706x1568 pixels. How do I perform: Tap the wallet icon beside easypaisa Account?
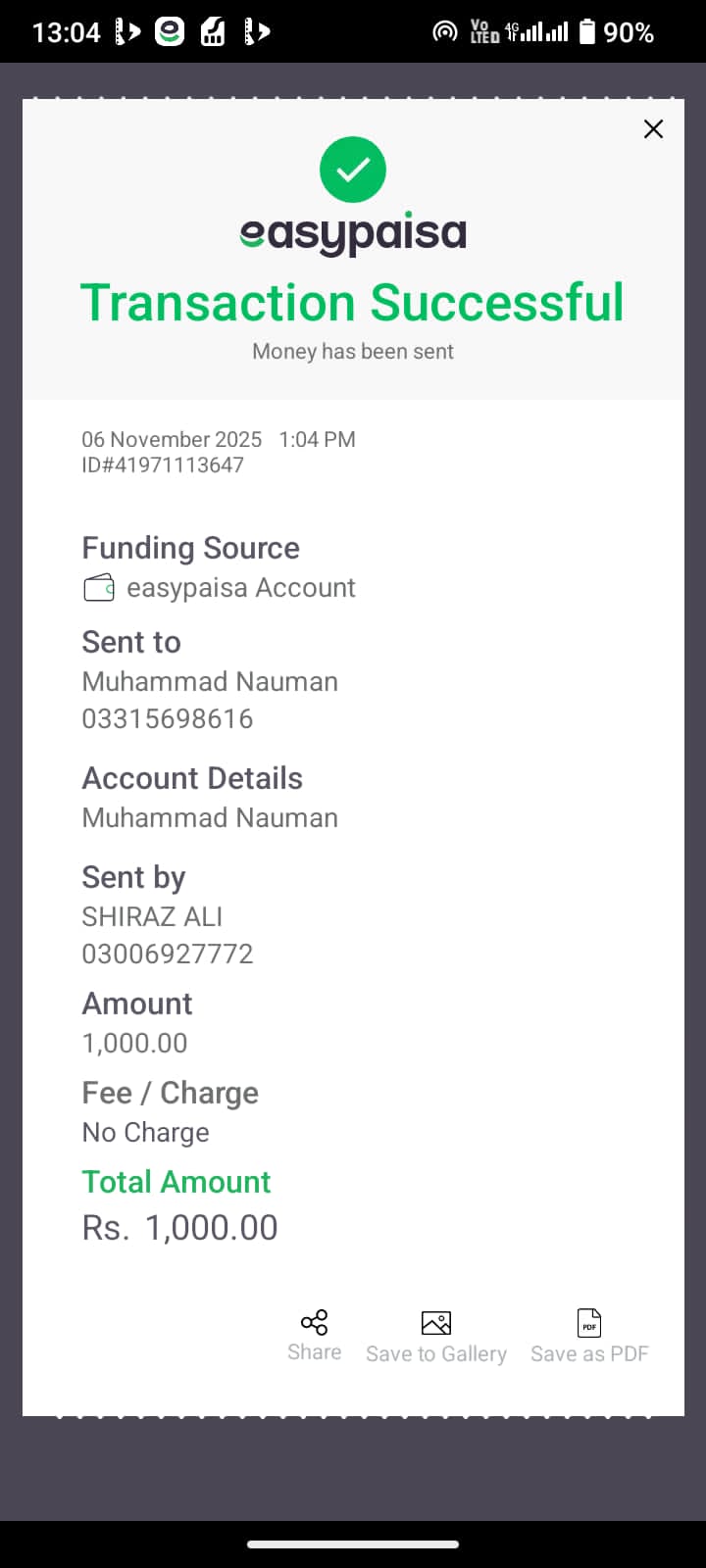pyautogui.click(x=99, y=588)
